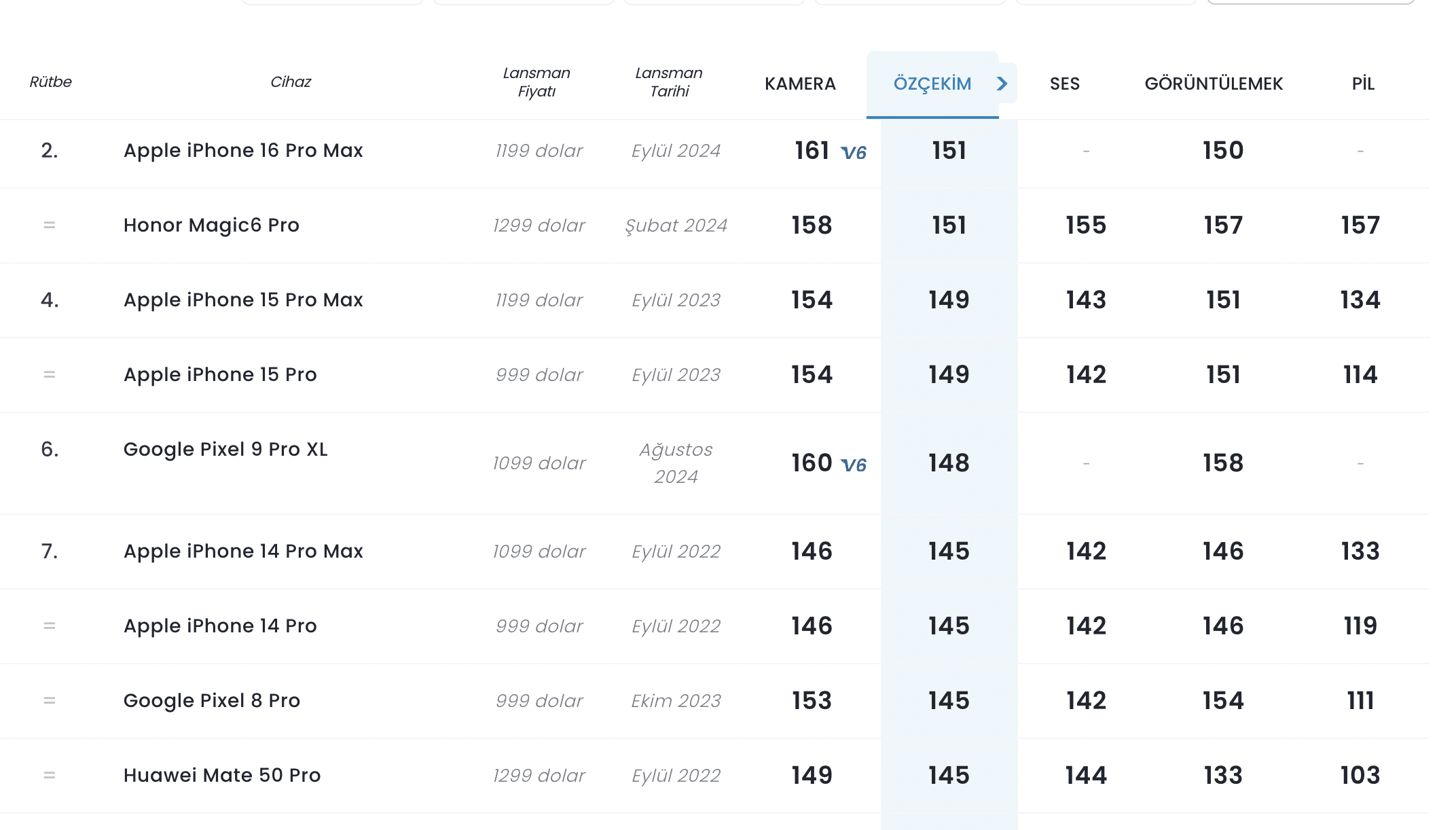Click the Huawei Mate 50 Pro link
The image size is (1456, 830).
coord(222,775)
